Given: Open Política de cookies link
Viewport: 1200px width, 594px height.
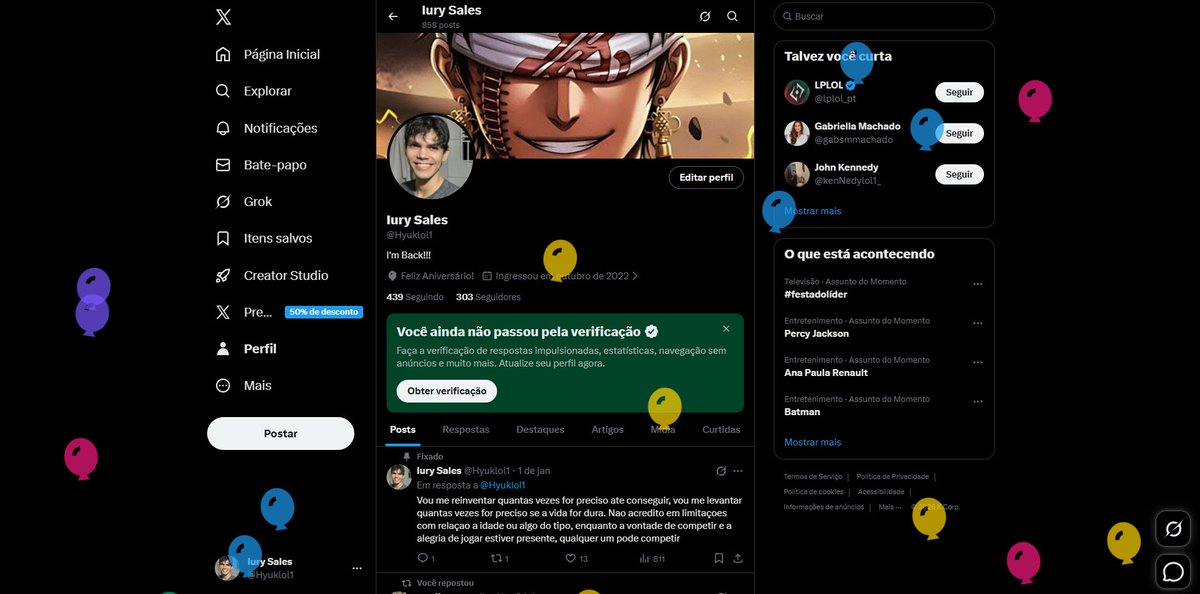Looking at the screenshot, I should coord(814,492).
